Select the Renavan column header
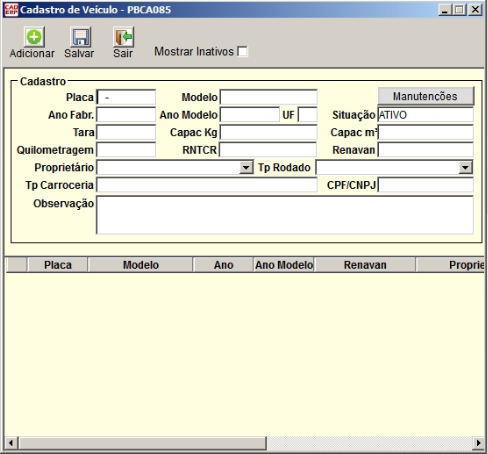 [365, 265]
